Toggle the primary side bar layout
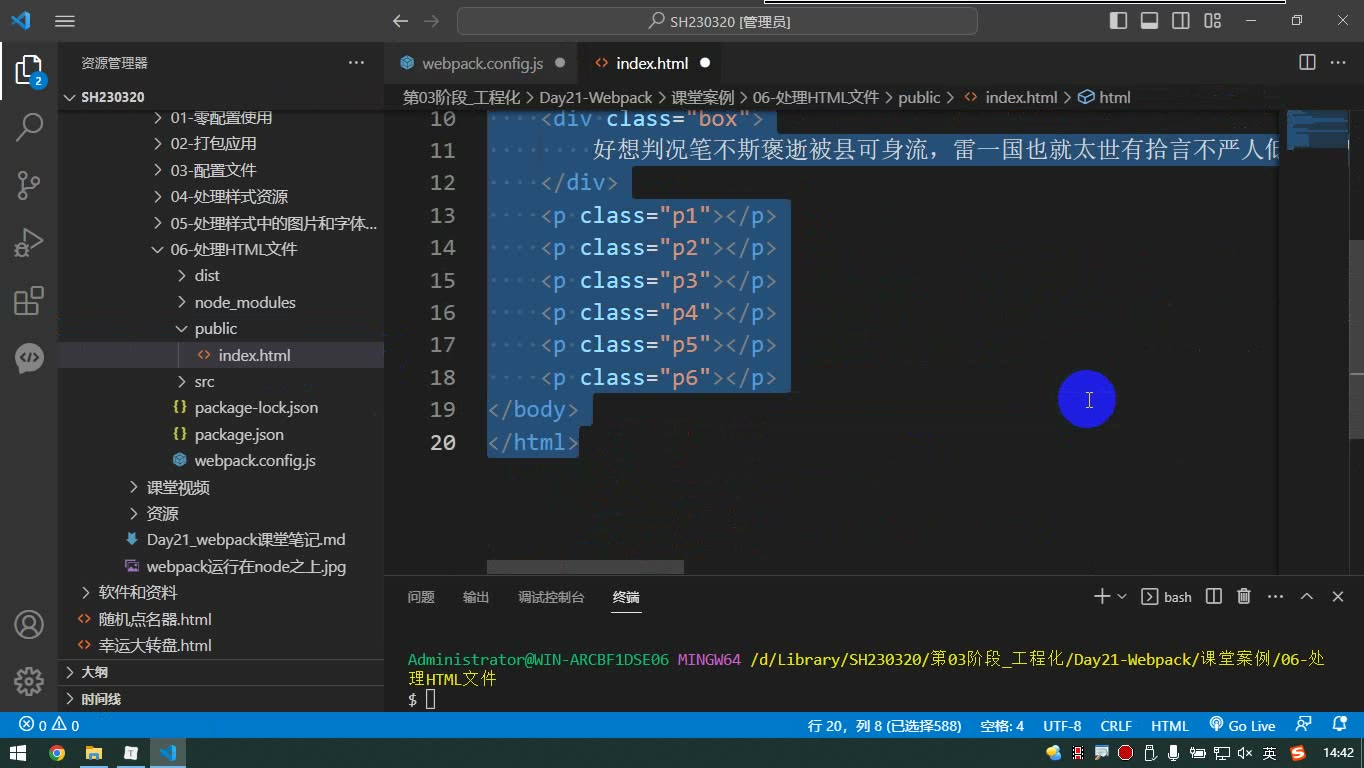The image size is (1364, 768). coord(1119,21)
